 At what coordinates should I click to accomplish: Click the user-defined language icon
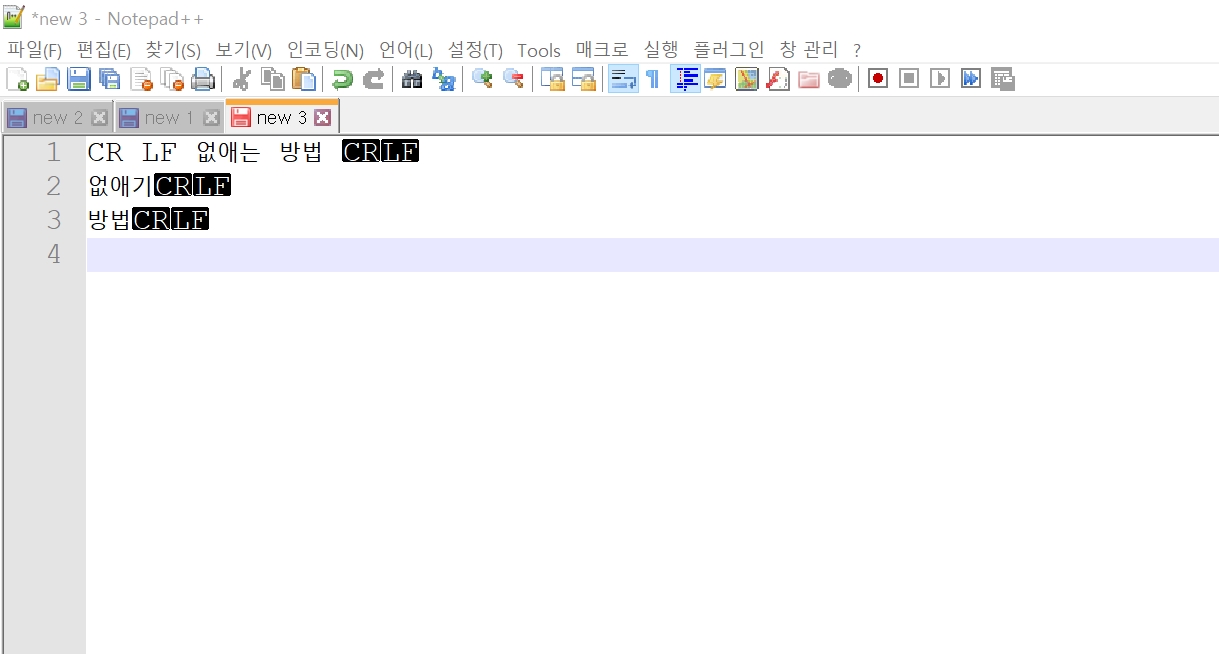(x=715, y=79)
